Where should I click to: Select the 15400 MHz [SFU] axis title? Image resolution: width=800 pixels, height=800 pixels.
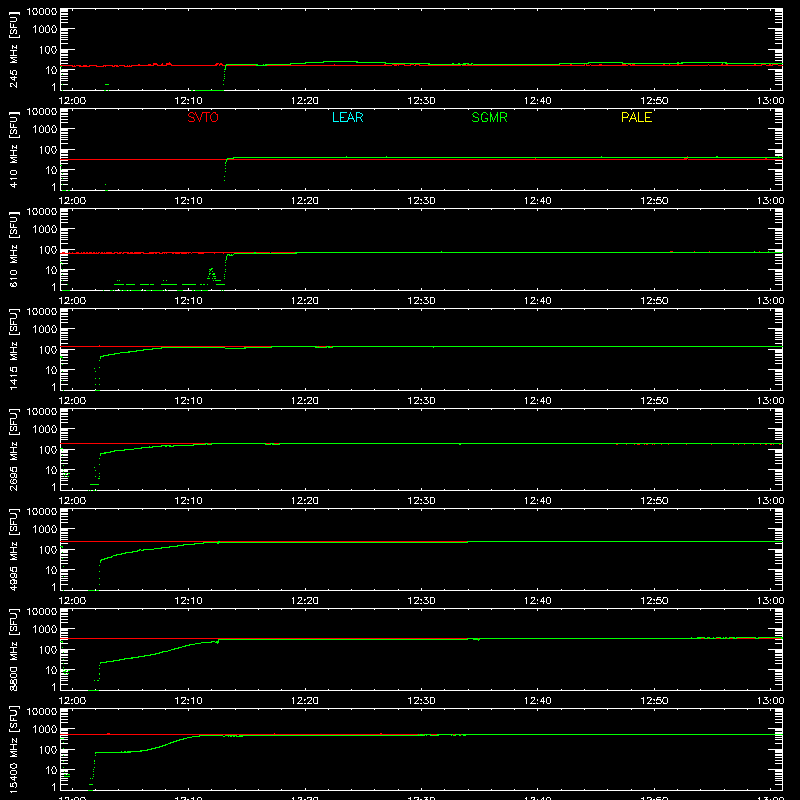[x=14, y=749]
